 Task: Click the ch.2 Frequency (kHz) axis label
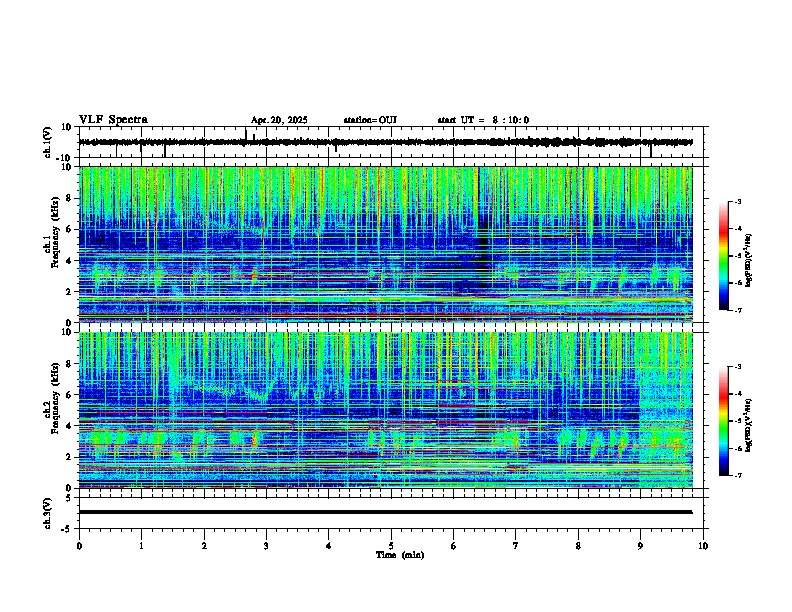point(52,398)
